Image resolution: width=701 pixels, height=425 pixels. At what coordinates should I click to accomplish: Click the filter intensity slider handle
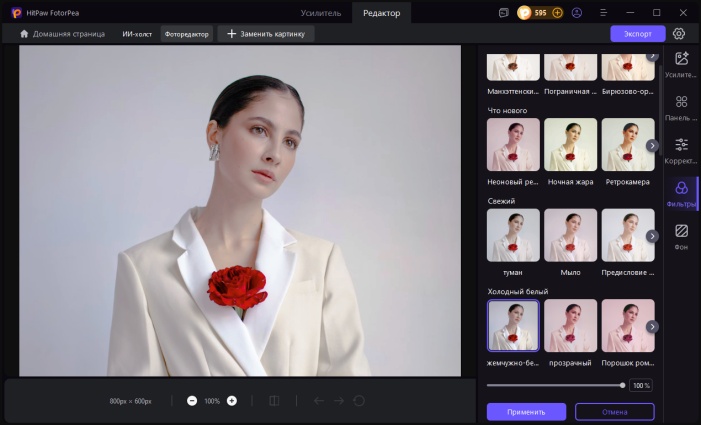[x=622, y=385]
